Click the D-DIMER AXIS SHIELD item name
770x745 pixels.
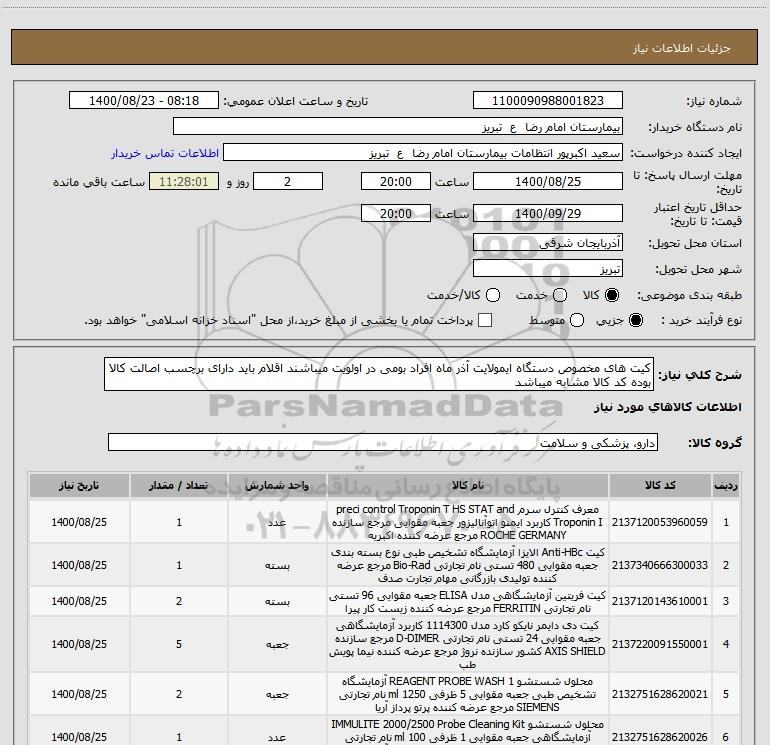[468, 644]
